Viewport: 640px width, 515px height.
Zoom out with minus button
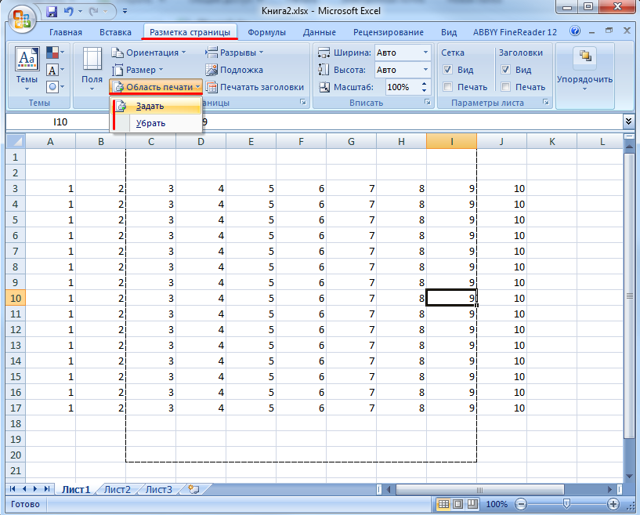pos(521,504)
